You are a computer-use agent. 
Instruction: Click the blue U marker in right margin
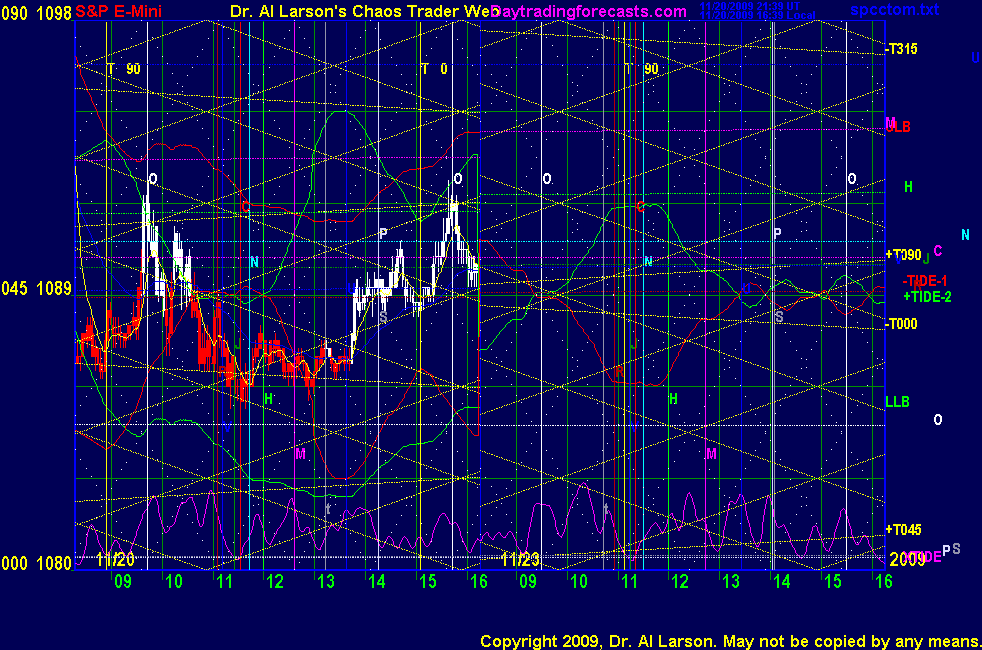coord(975,58)
